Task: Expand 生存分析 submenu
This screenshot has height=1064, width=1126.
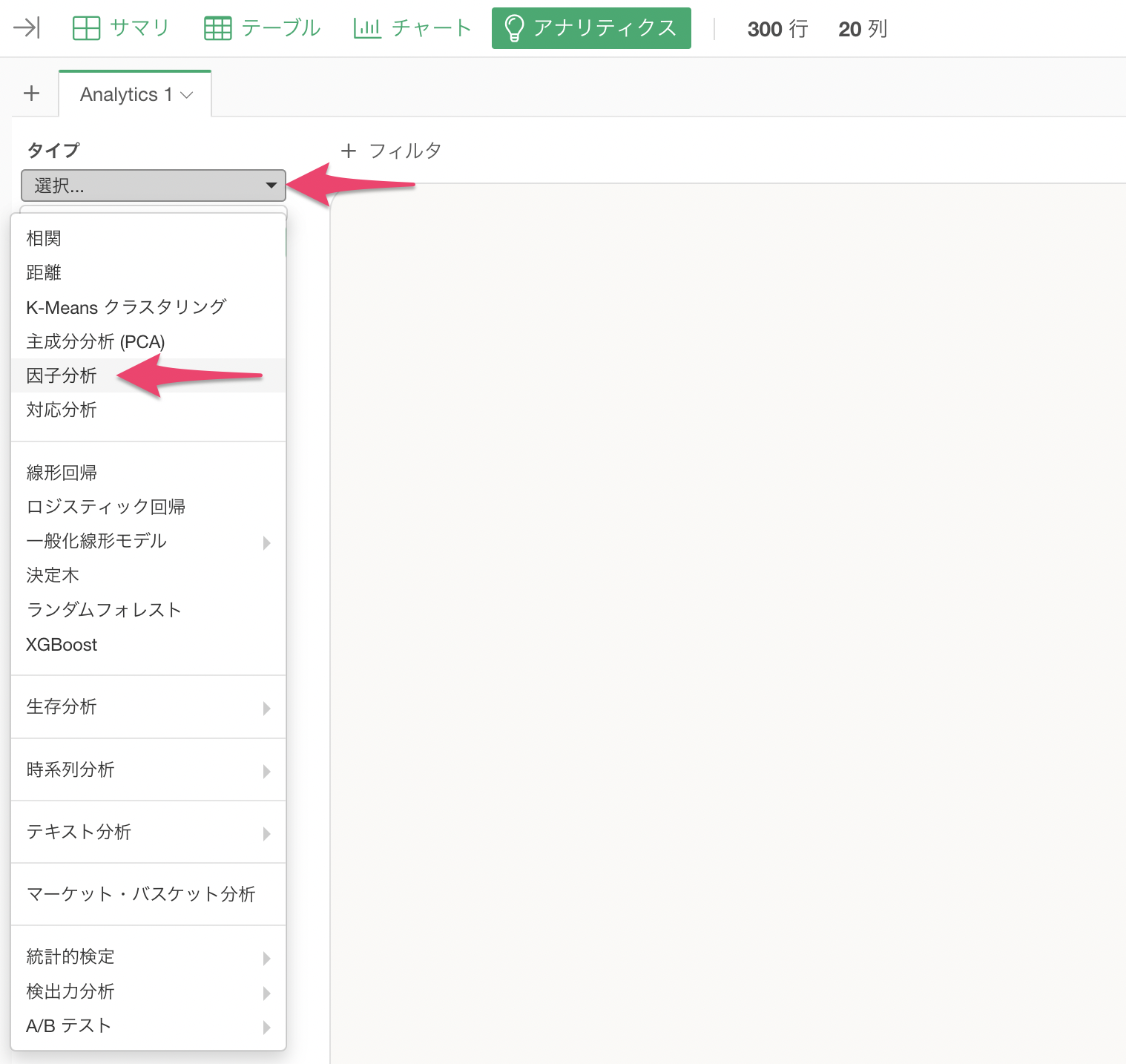Action: pos(148,706)
